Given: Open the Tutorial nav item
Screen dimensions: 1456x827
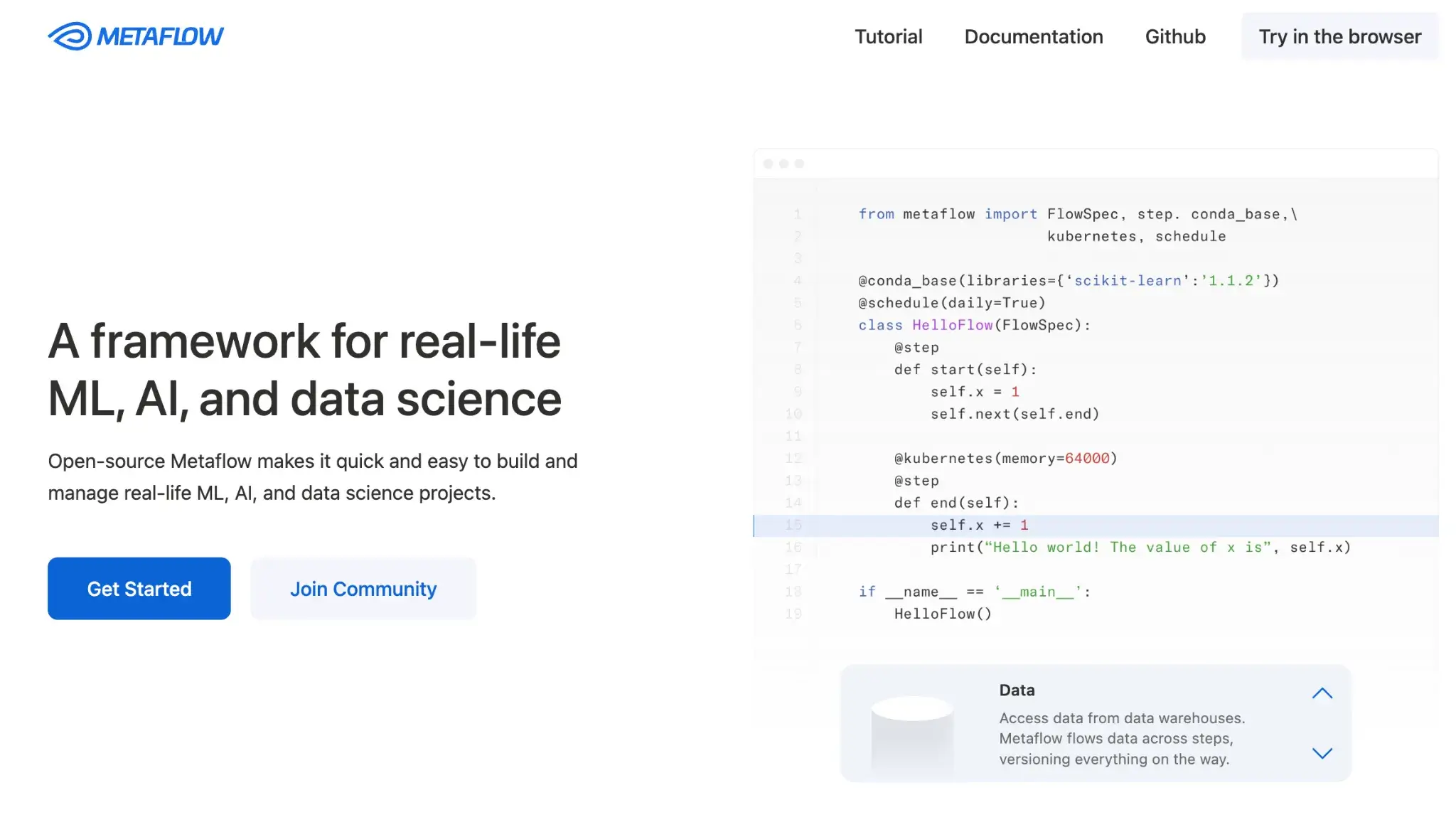Looking at the screenshot, I should [x=888, y=36].
